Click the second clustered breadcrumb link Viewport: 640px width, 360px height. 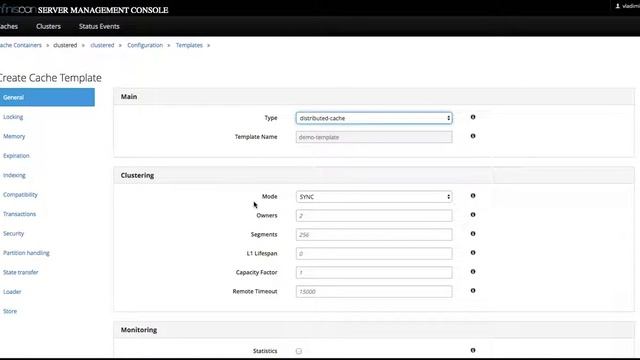[x=102, y=45]
